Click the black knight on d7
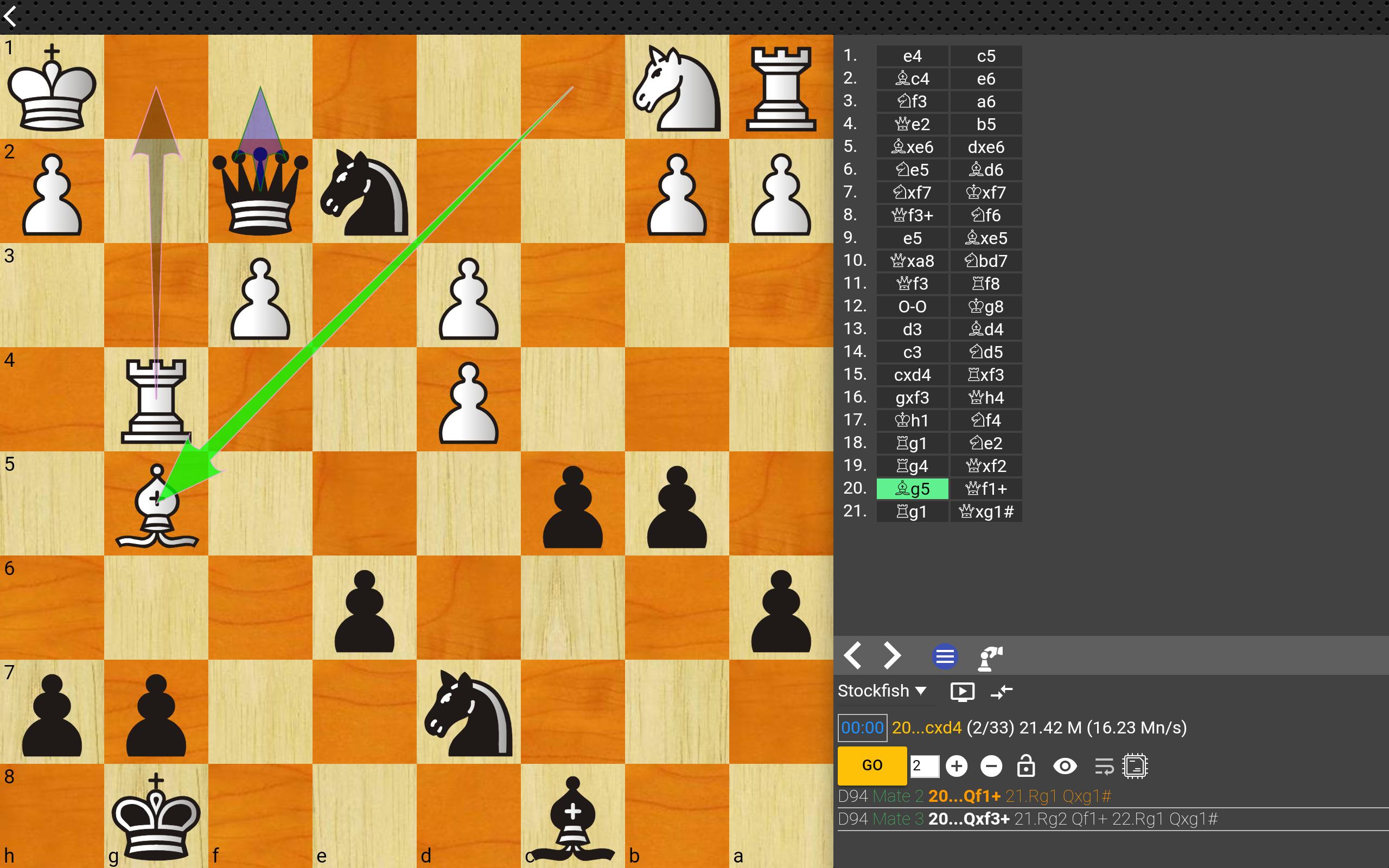The height and width of the screenshot is (868, 1389). point(468,714)
